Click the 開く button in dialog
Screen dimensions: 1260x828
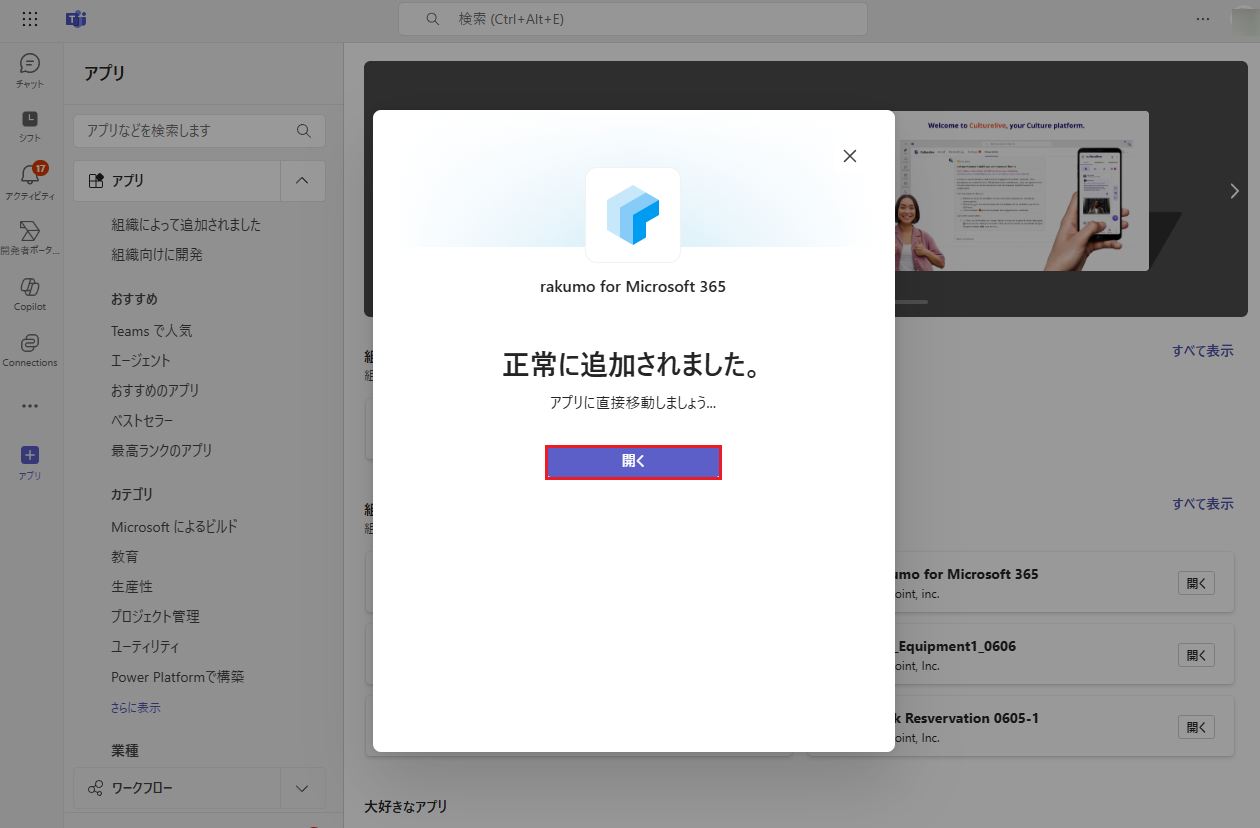[x=633, y=462]
